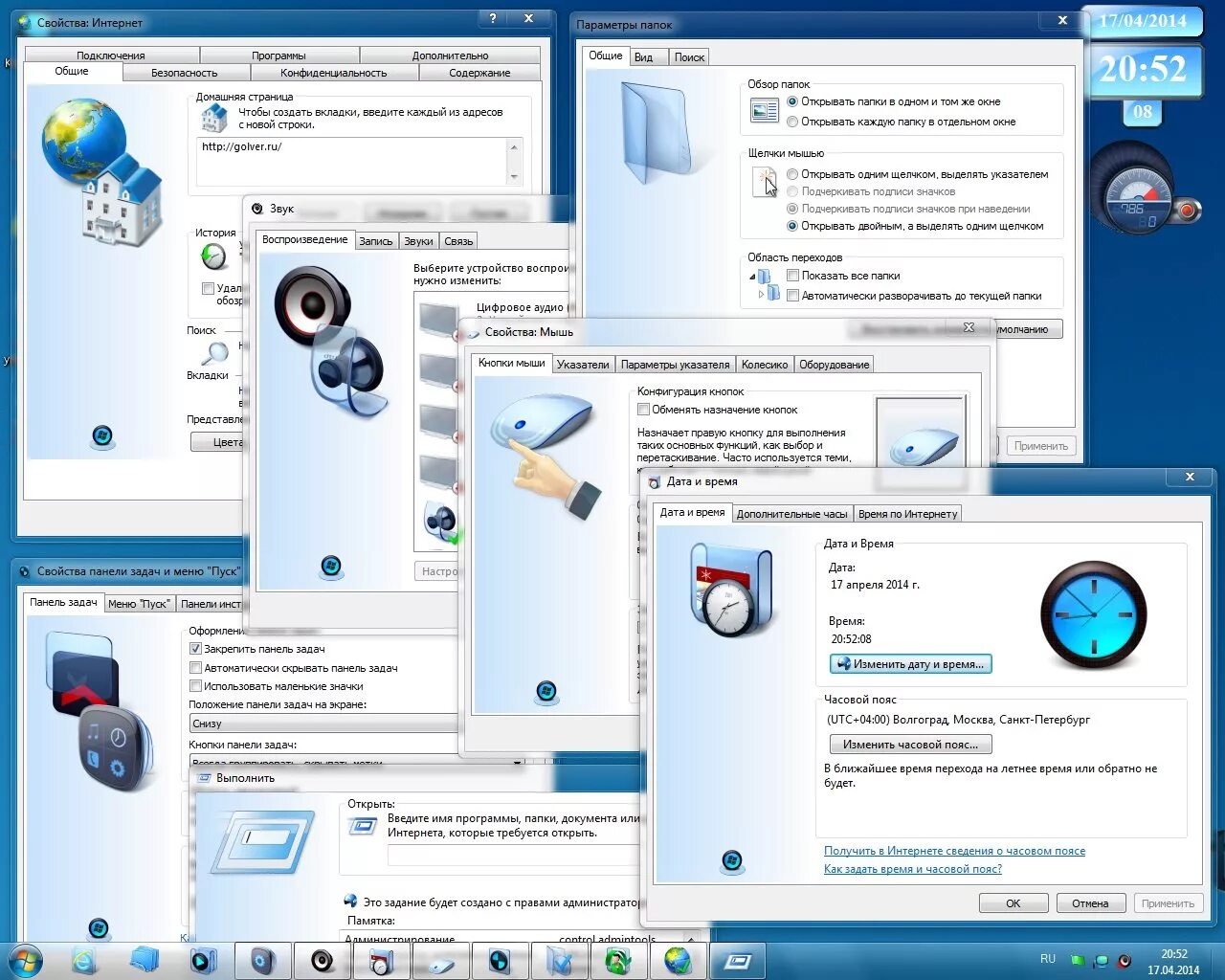Viewport: 1225px width, 980px height.
Task: Switch to the Run dialog taskbar button
Action: (737, 960)
